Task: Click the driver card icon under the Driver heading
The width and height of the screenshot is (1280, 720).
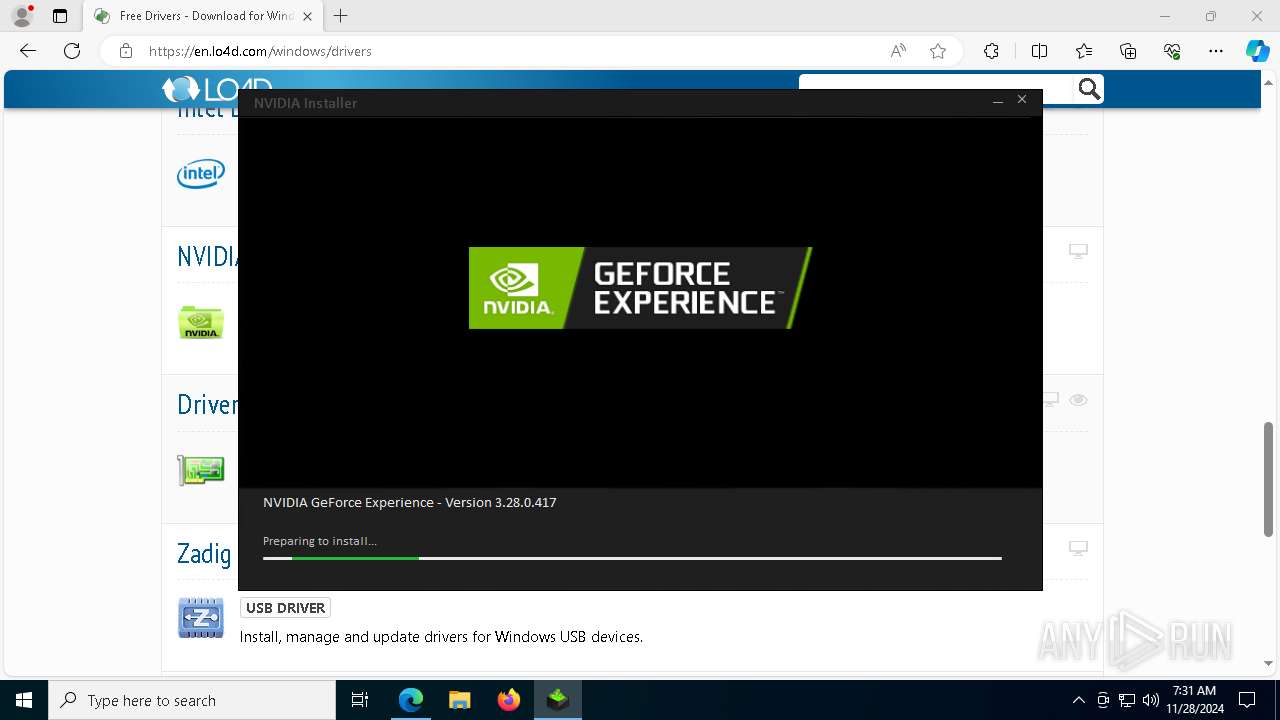Action: pos(201,470)
